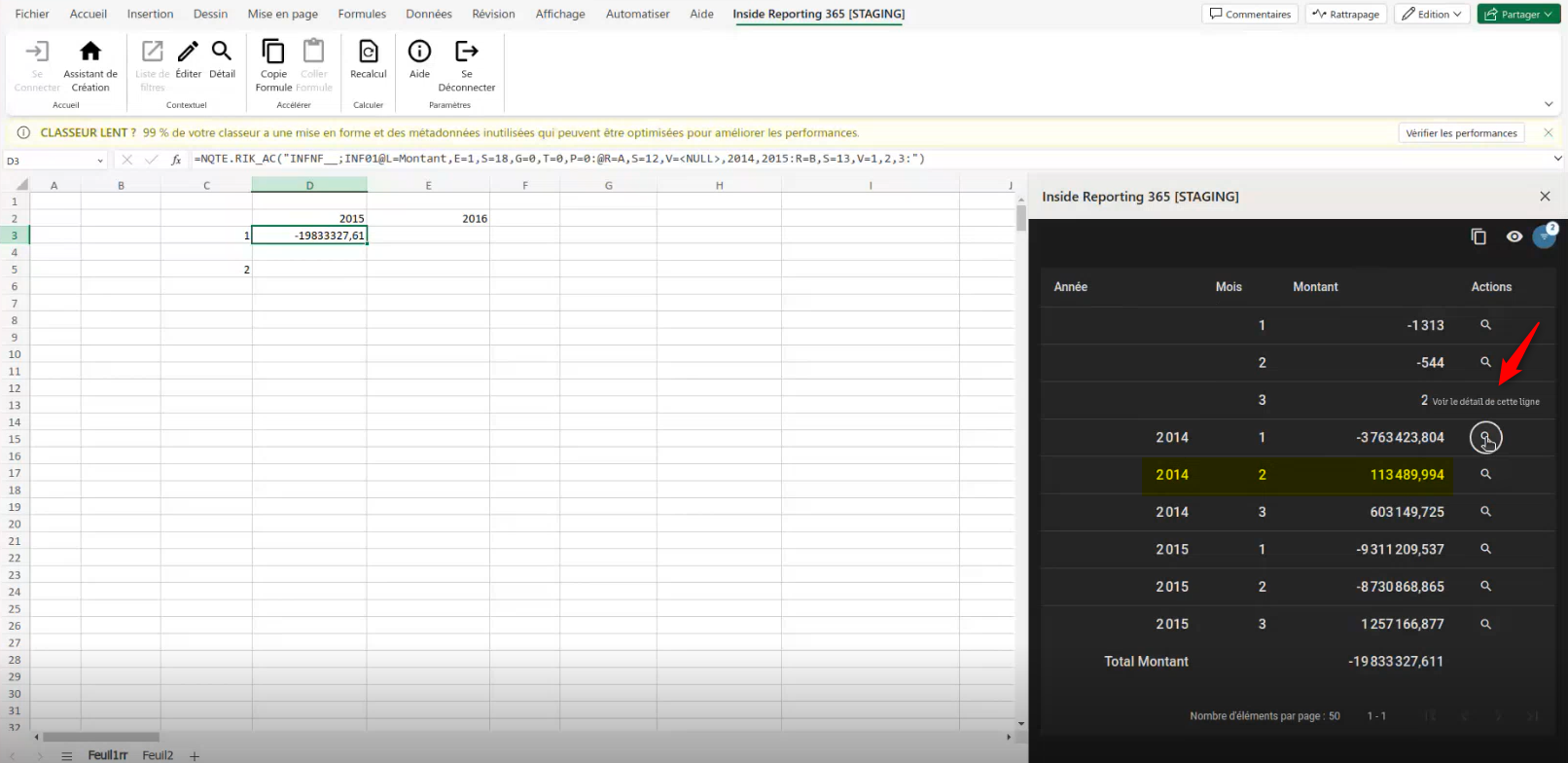Open the Name Box dropdown

pos(99,161)
